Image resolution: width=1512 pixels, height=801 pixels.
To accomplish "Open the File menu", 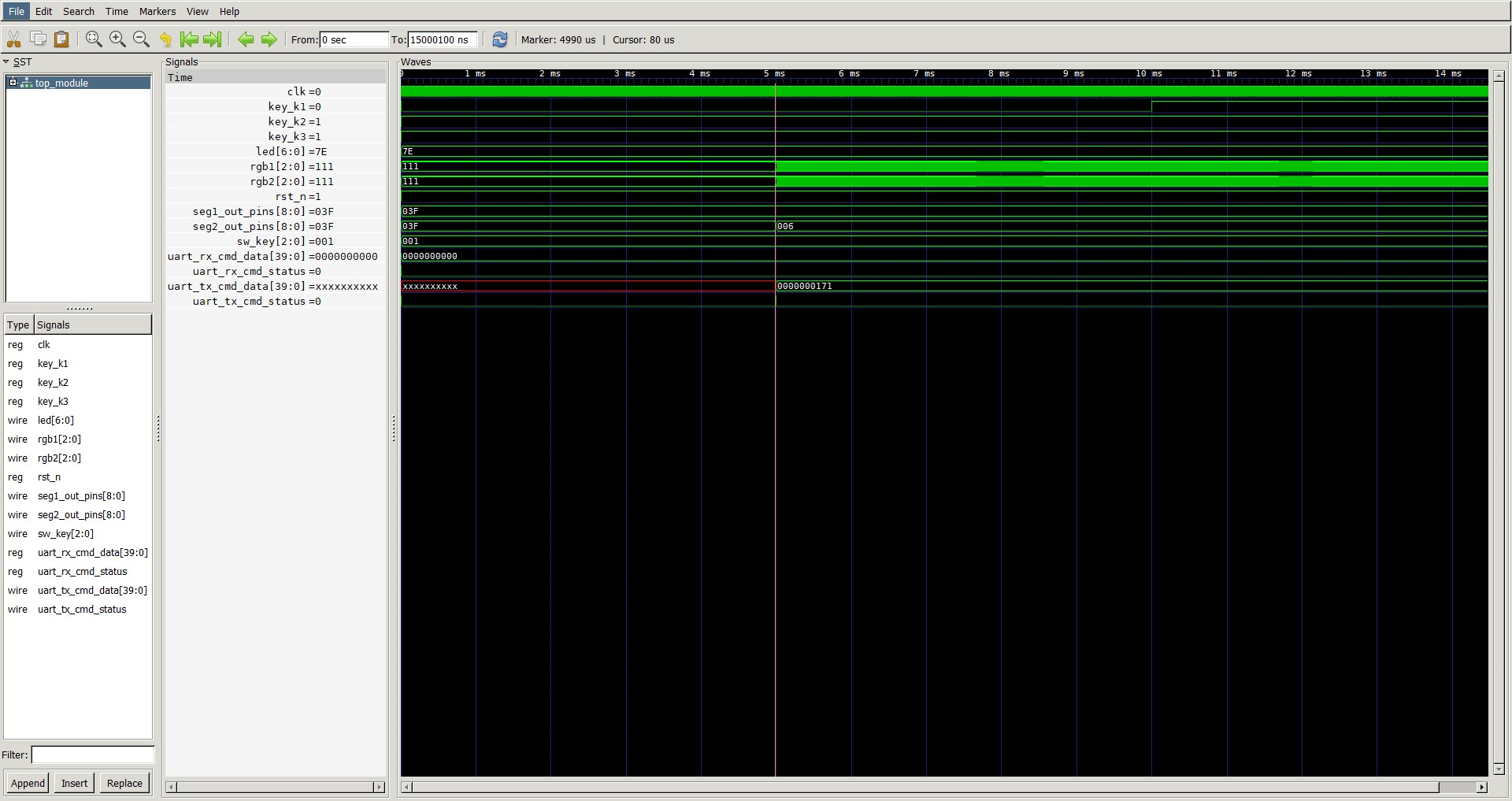I will click(17, 11).
